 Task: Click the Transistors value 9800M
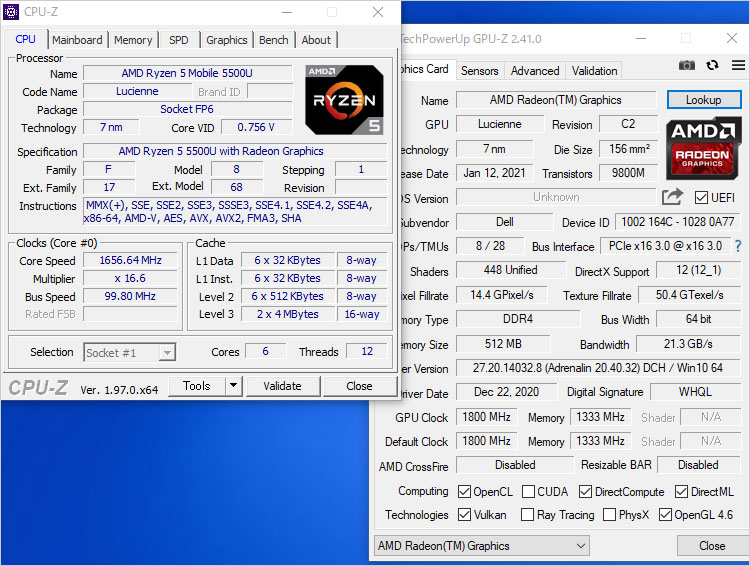pyautogui.click(x=629, y=173)
